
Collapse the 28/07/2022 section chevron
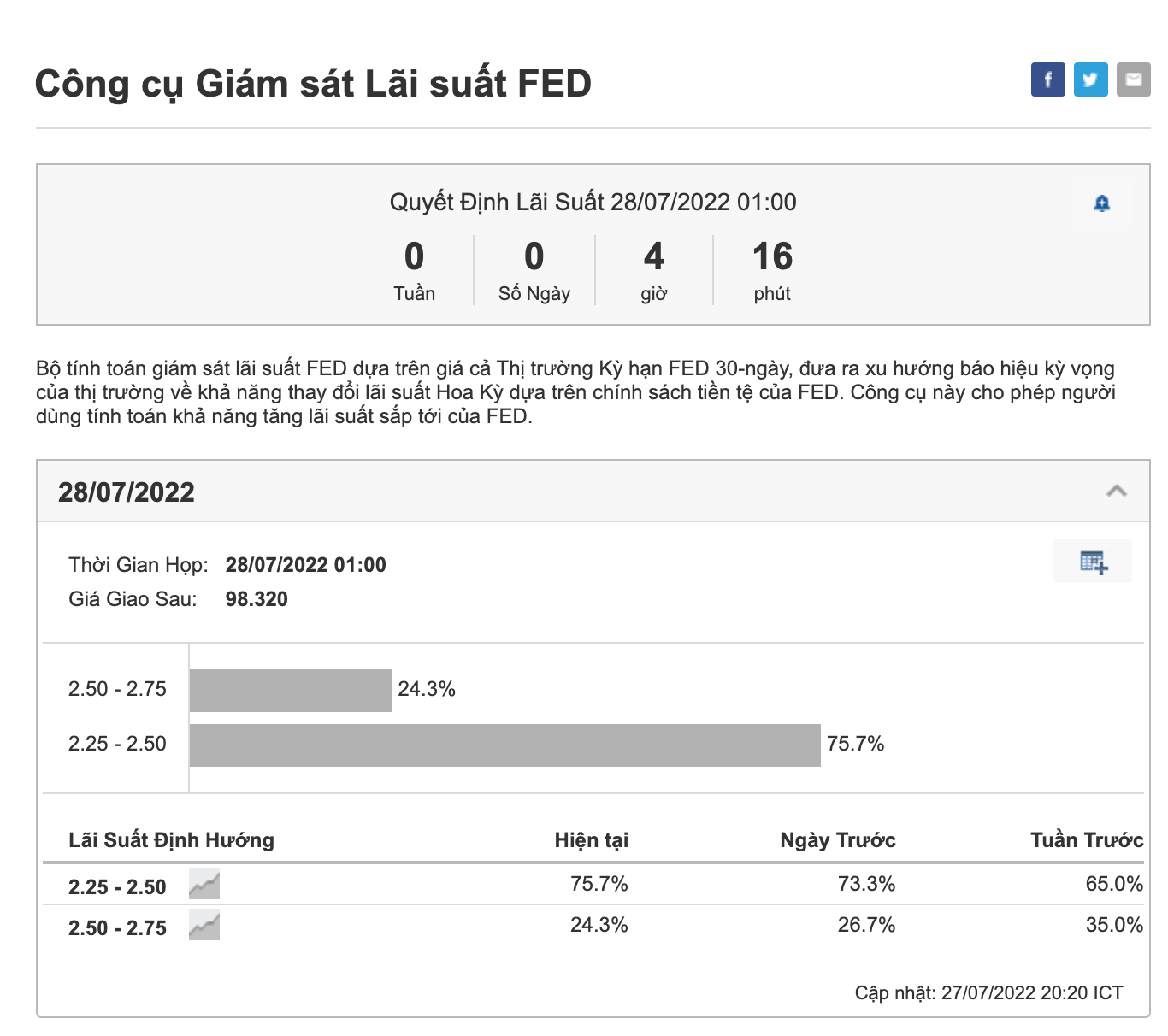(x=1116, y=491)
